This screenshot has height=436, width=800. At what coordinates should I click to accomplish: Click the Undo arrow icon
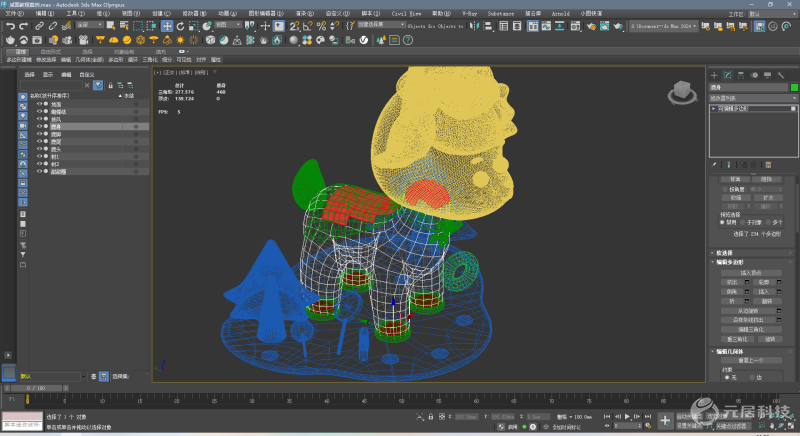point(10,26)
